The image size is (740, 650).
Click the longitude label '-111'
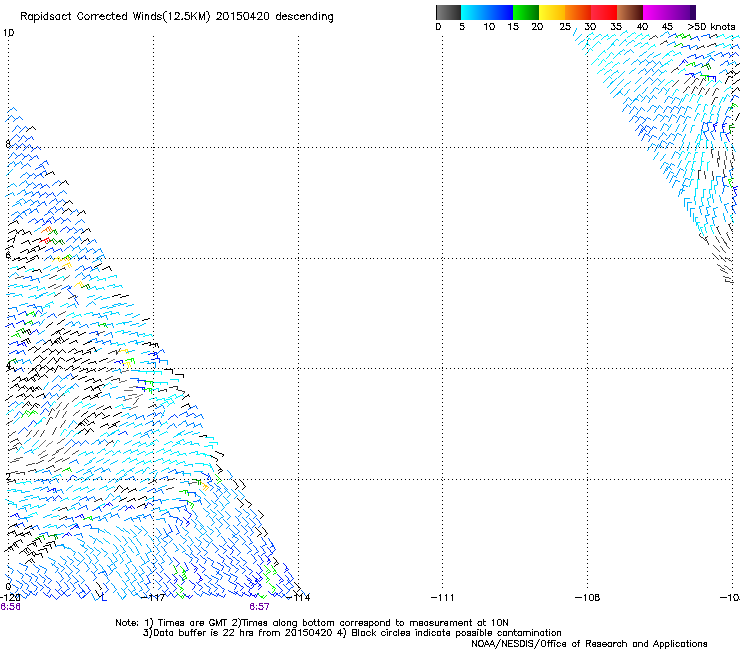click(x=443, y=598)
